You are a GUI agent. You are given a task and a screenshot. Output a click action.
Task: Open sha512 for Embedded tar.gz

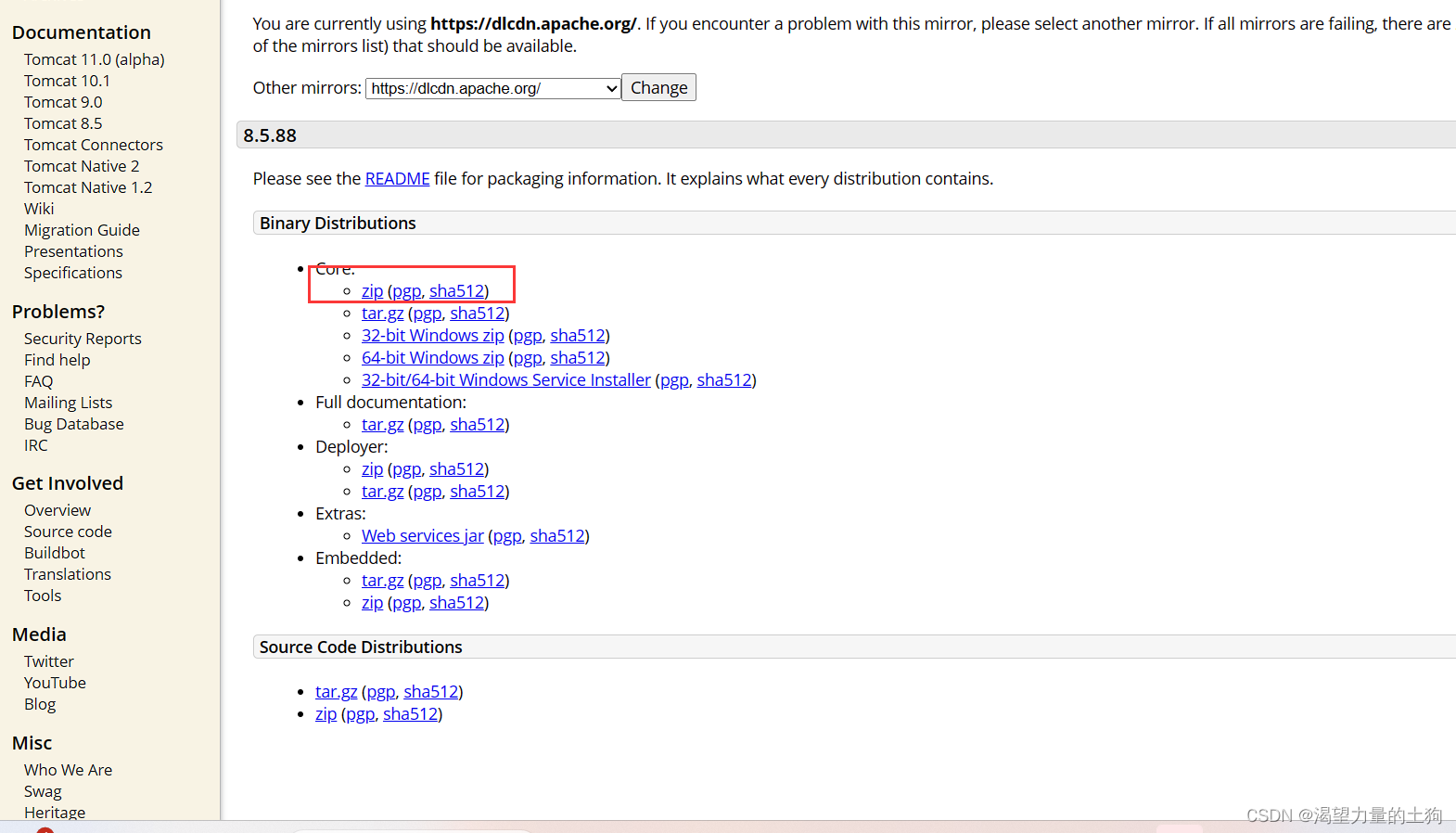point(478,581)
